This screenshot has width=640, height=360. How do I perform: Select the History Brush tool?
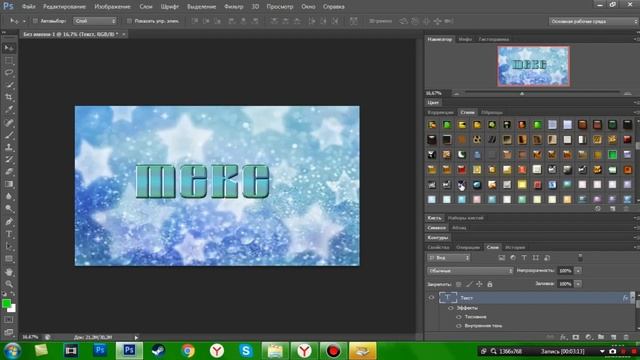coord(9,159)
